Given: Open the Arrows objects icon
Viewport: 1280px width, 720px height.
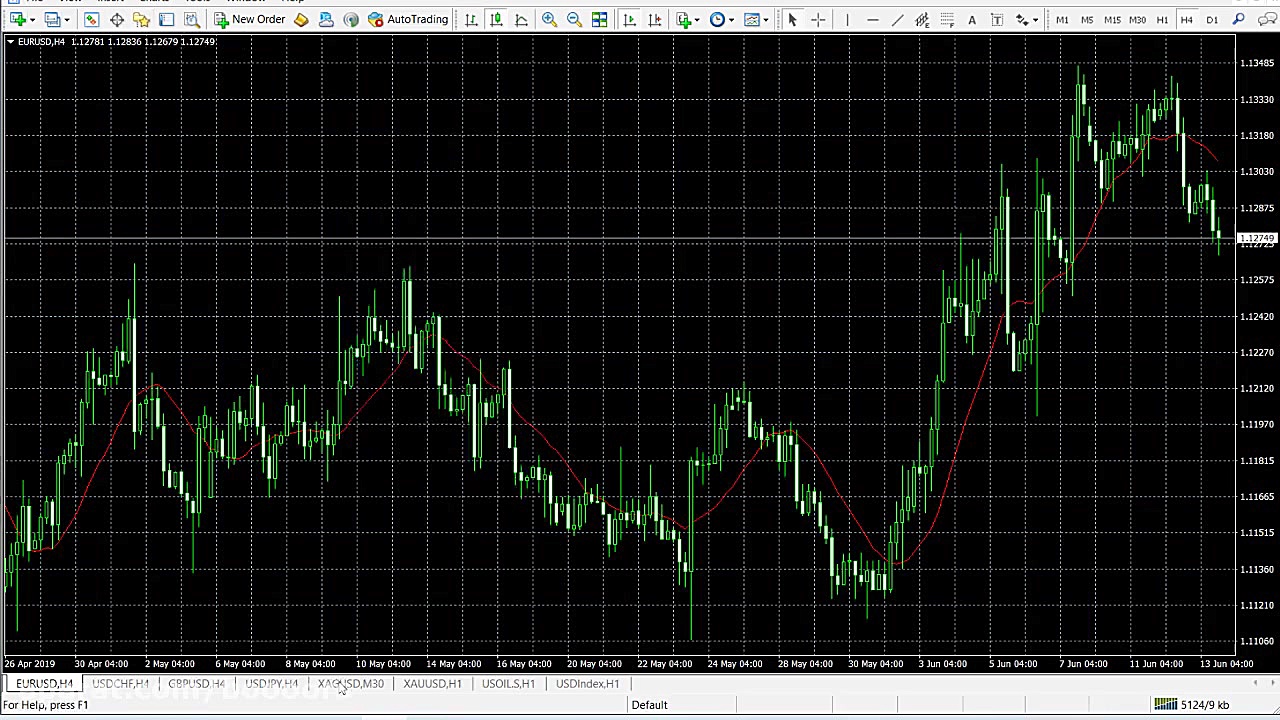Looking at the screenshot, I should point(1022,19).
